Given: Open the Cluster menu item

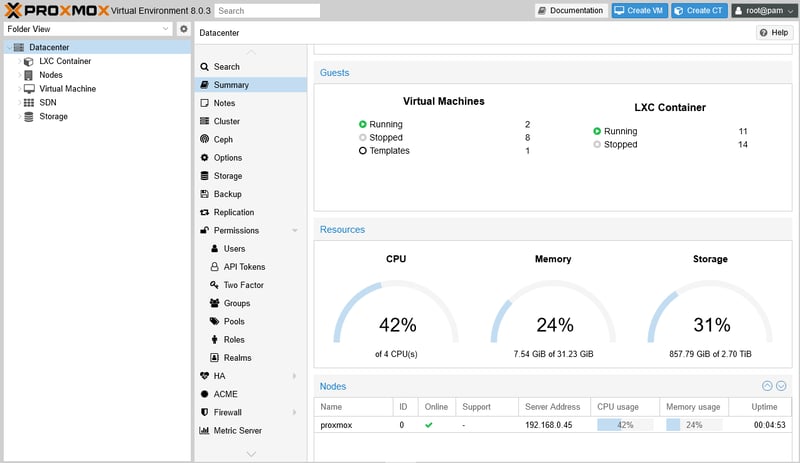Looking at the screenshot, I should tap(226, 121).
